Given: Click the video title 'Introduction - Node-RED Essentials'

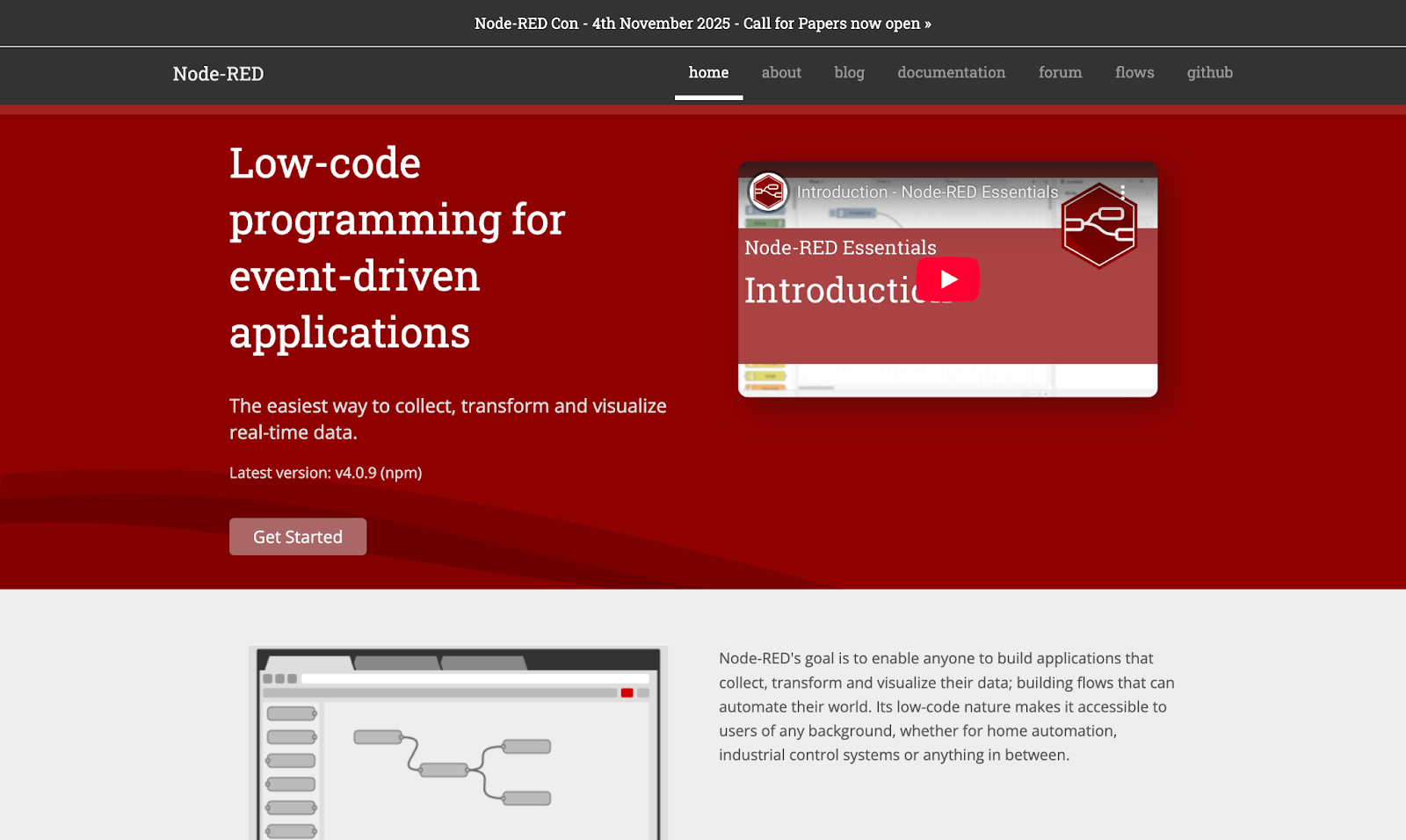Looking at the screenshot, I should [927, 192].
